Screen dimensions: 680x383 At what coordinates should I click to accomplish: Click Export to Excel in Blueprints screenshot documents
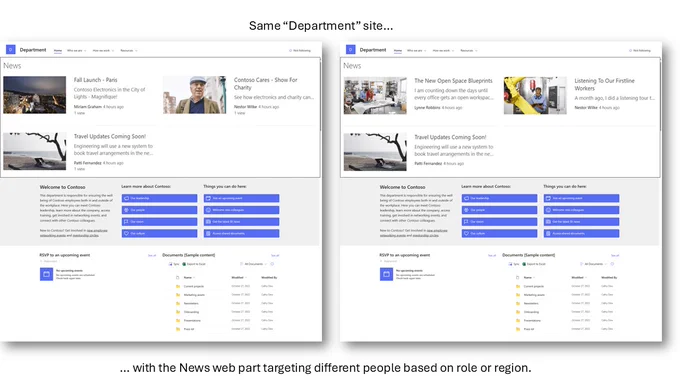click(x=534, y=264)
